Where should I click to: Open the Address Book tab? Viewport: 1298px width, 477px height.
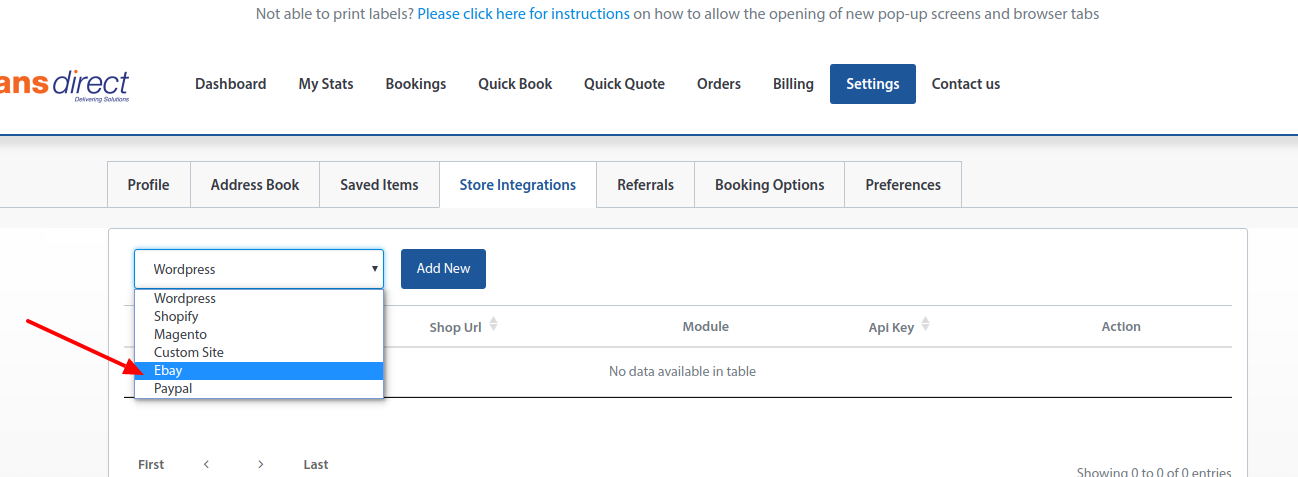click(x=255, y=185)
